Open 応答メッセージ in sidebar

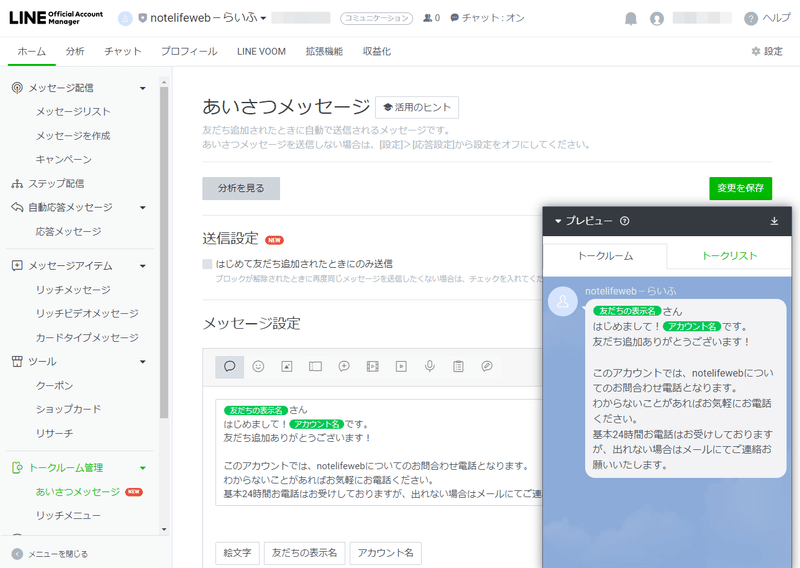tap(68, 232)
